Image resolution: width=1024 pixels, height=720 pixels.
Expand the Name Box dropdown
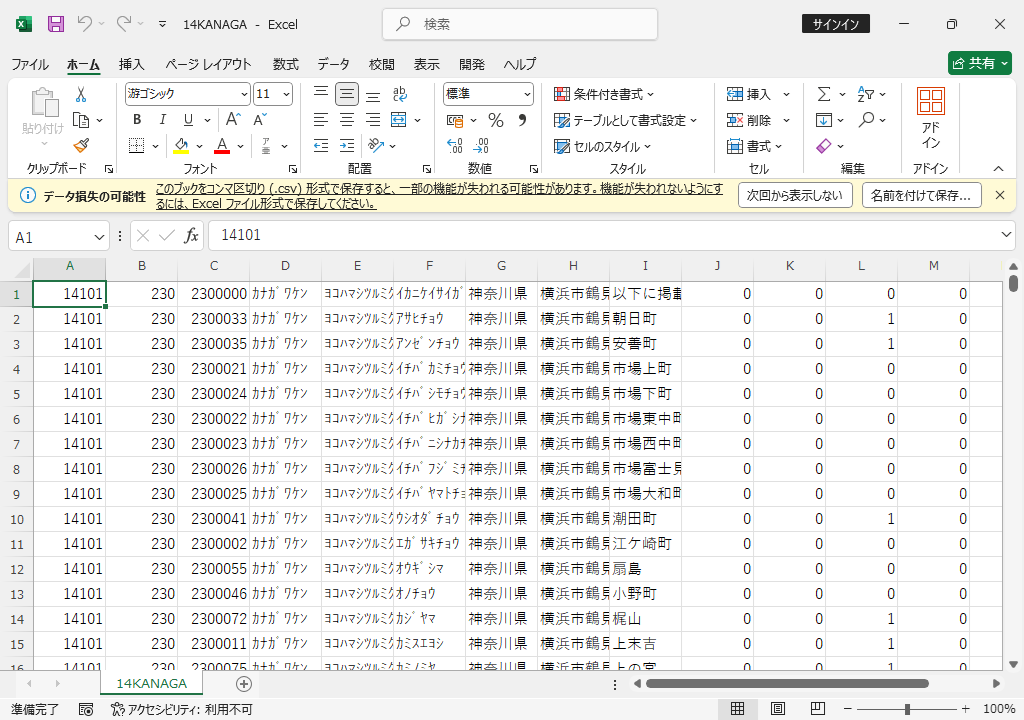coord(99,237)
